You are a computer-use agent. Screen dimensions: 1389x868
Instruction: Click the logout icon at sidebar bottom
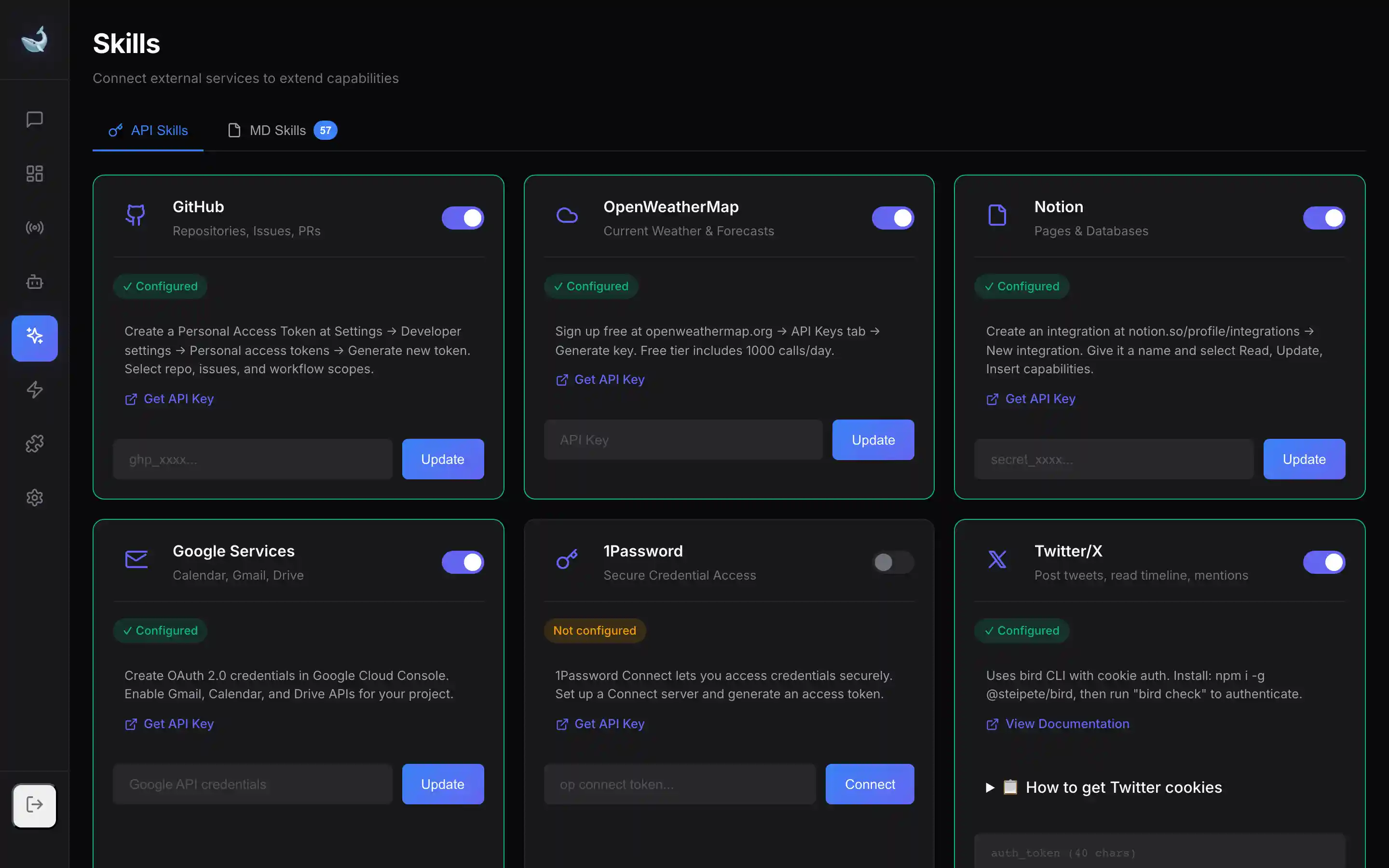(x=34, y=805)
